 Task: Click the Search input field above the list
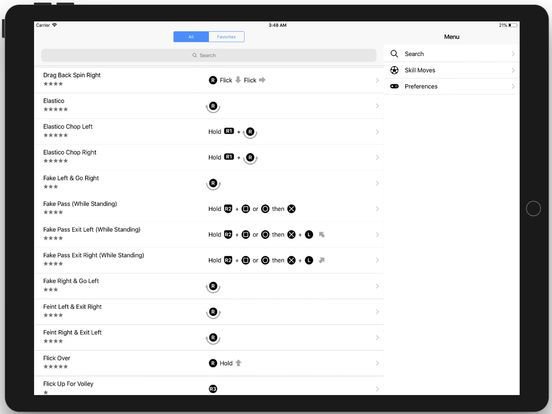[x=209, y=55]
